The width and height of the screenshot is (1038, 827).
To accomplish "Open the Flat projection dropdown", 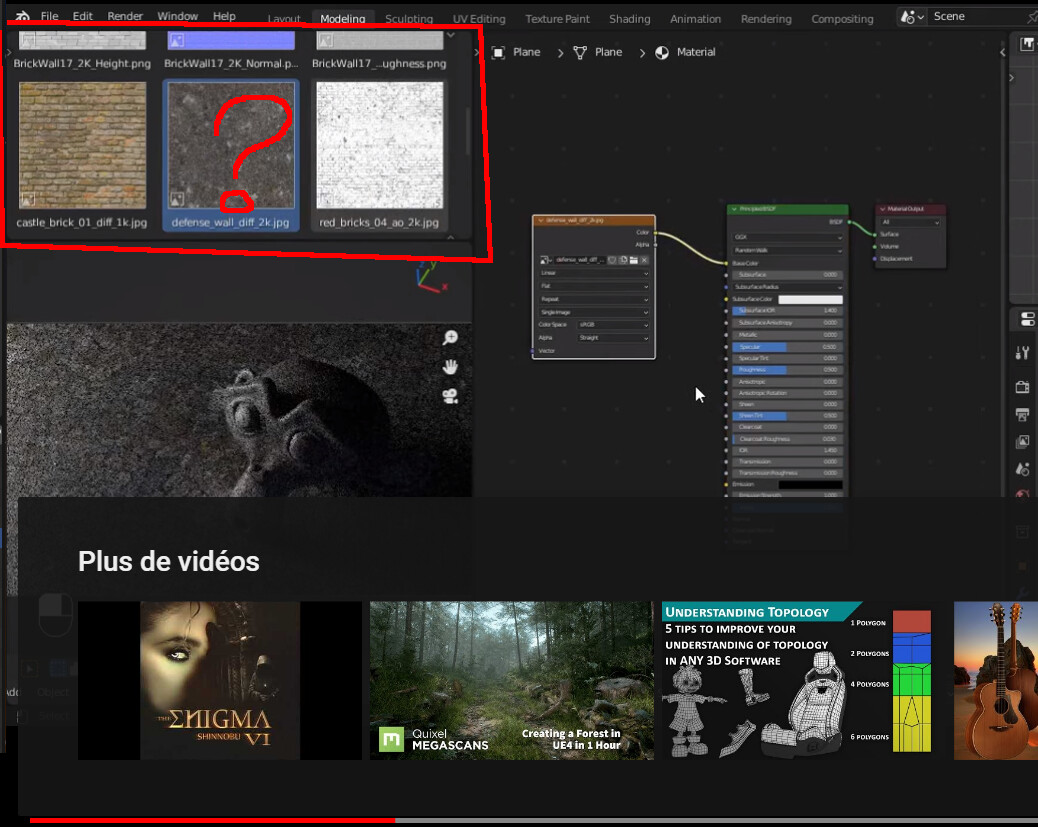I will coord(594,286).
